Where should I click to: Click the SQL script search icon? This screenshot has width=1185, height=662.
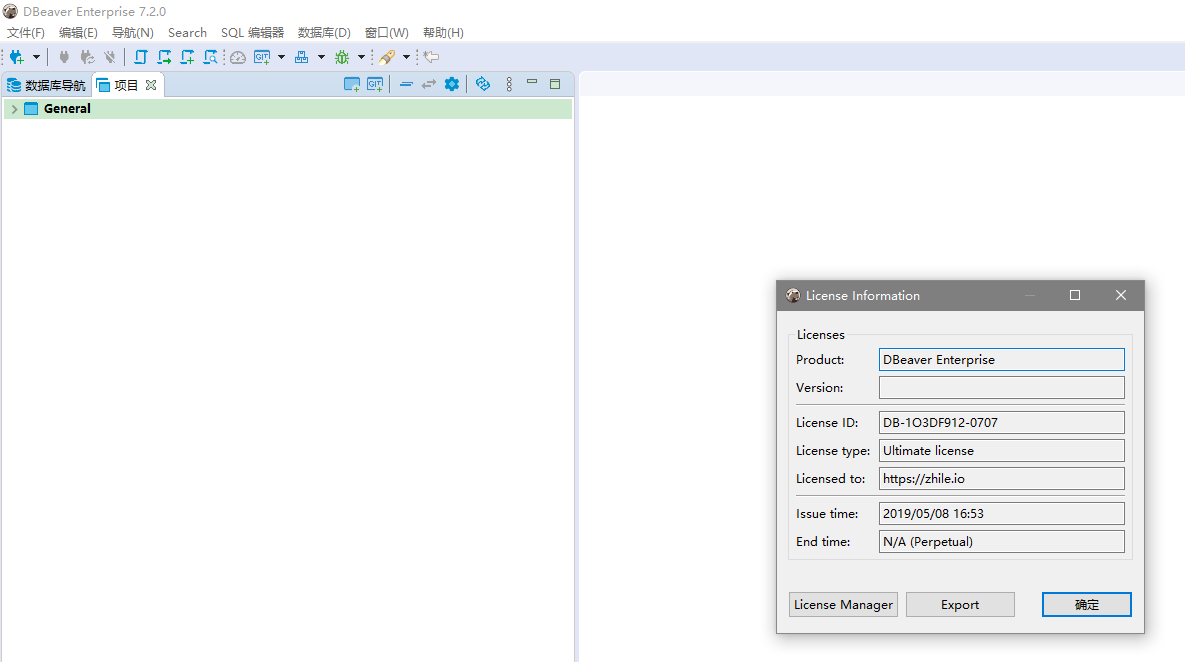click(210, 57)
